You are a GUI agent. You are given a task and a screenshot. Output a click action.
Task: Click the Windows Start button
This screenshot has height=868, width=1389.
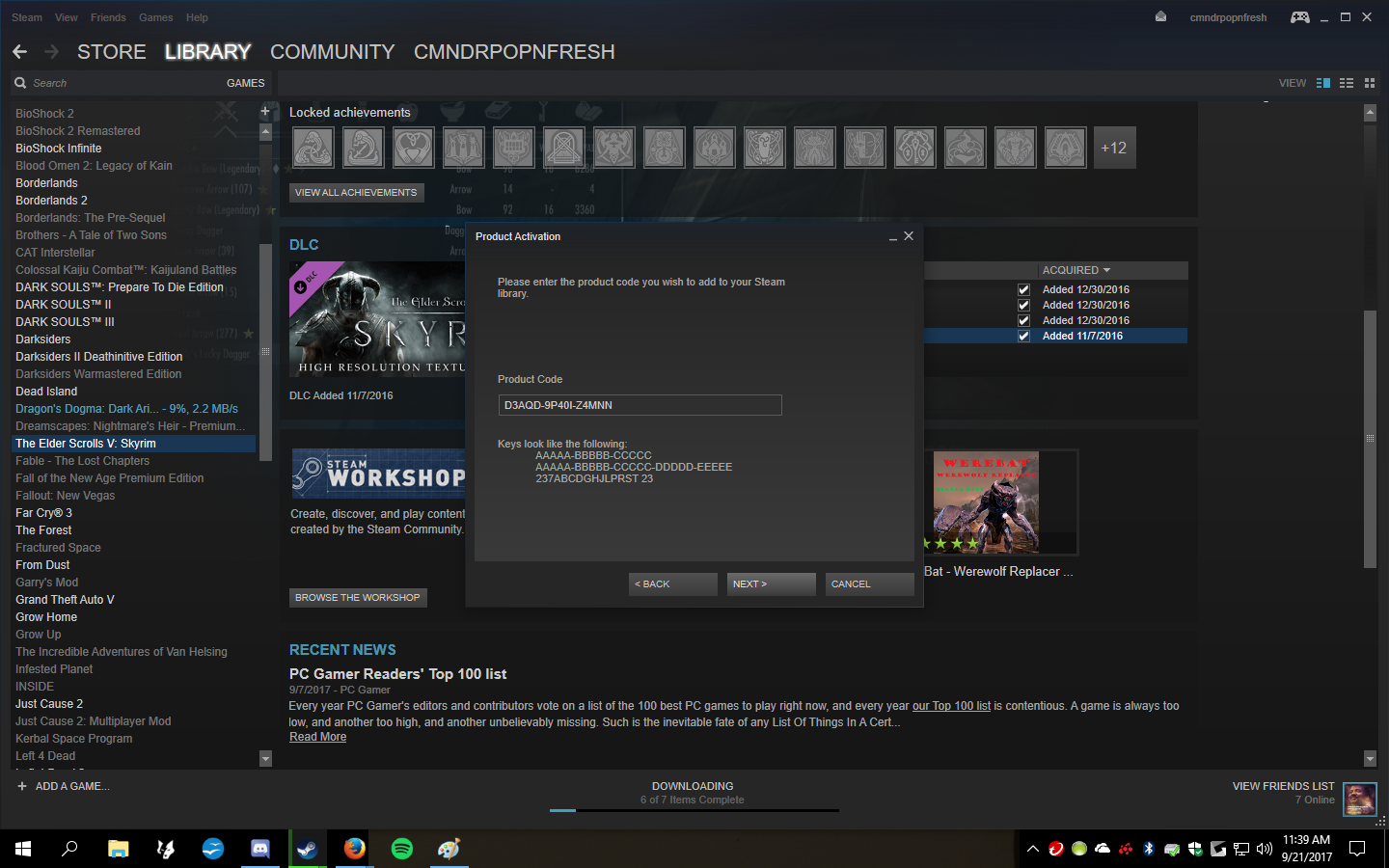[x=23, y=849]
